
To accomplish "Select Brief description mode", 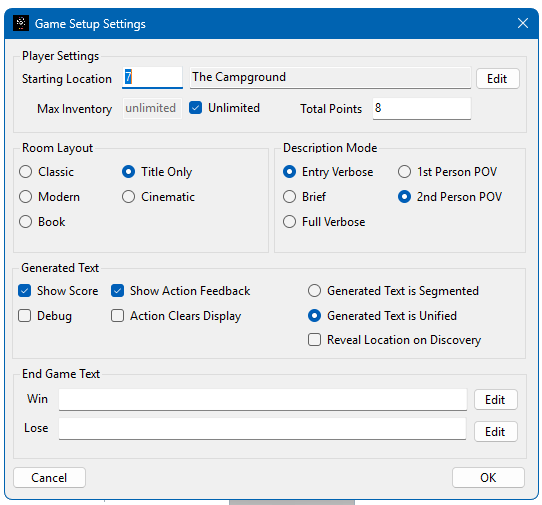I will click(289, 197).
